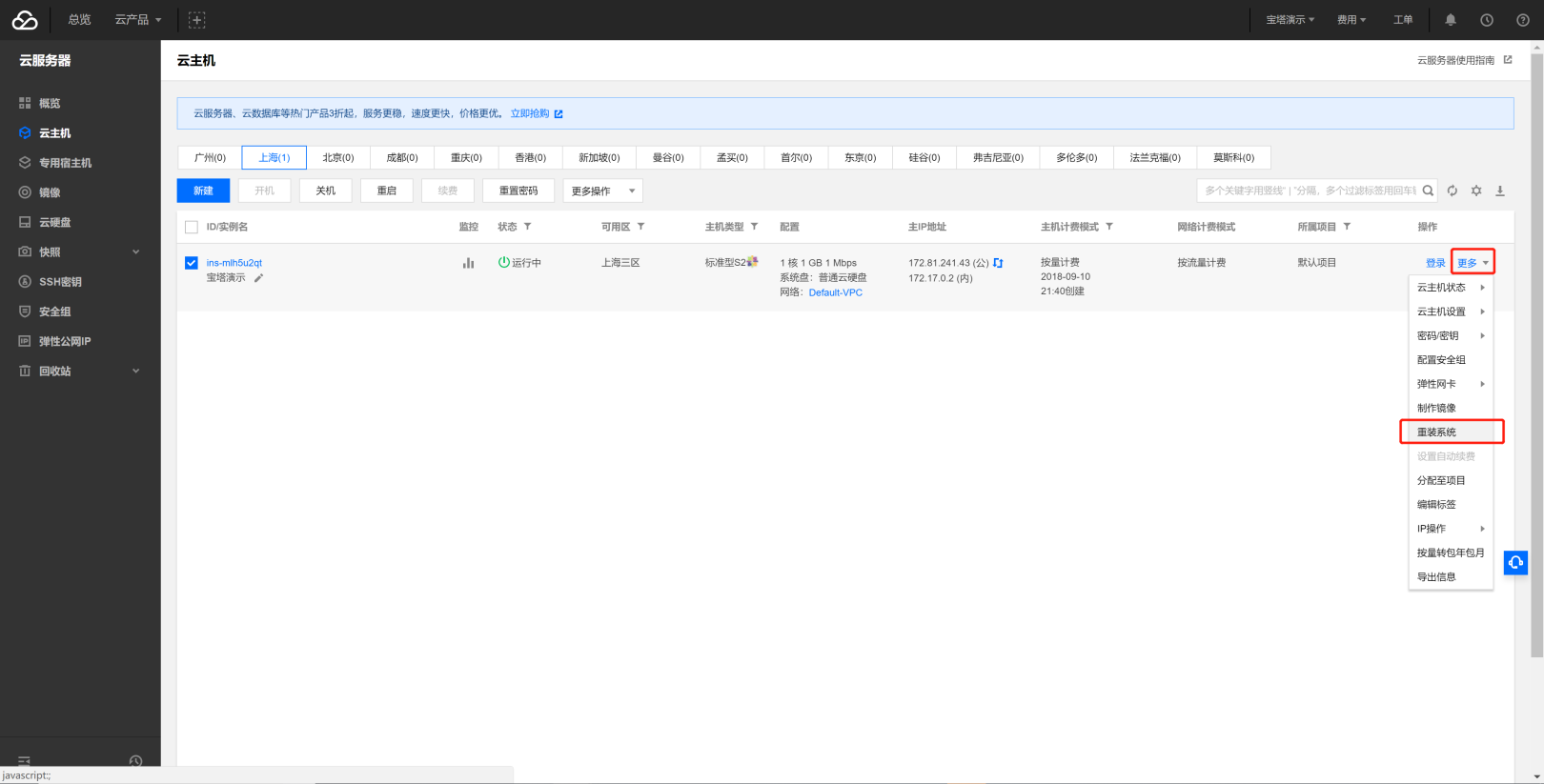Click the monitoring bar chart icon
Viewport: 1544px width, 784px height.
click(468, 263)
